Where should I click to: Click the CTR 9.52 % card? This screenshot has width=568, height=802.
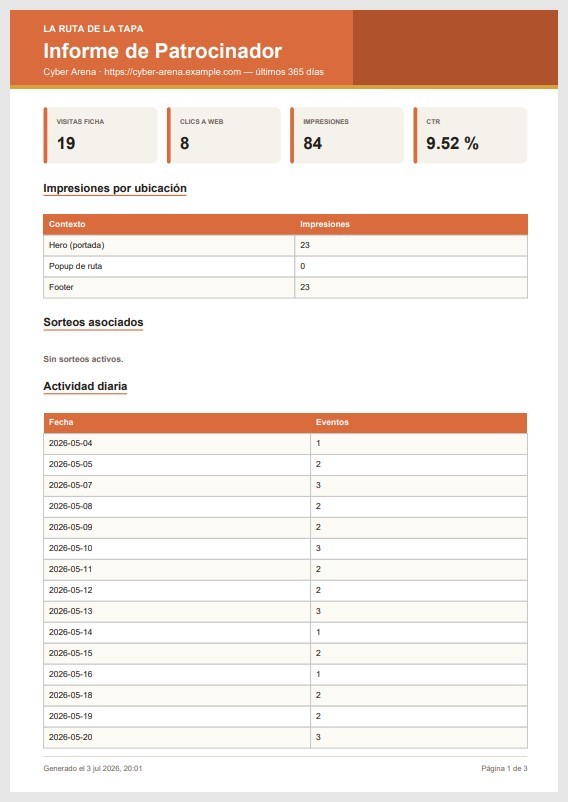pyautogui.click(x=470, y=136)
